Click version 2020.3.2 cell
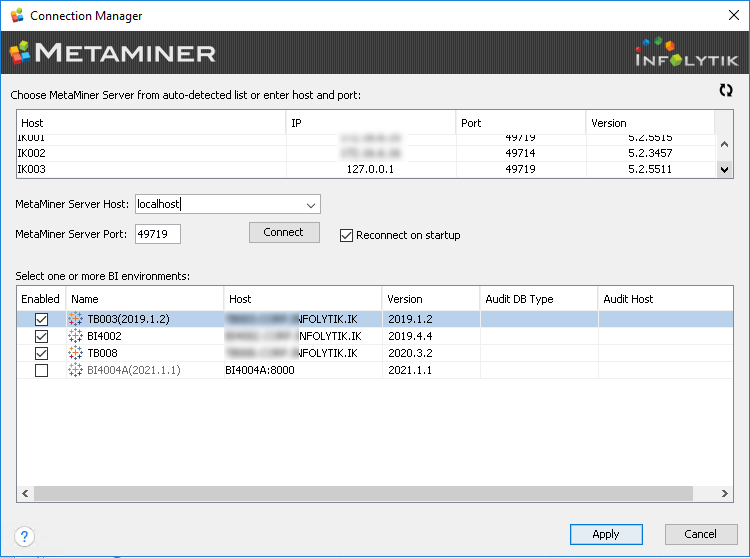750x558 pixels. (410, 353)
